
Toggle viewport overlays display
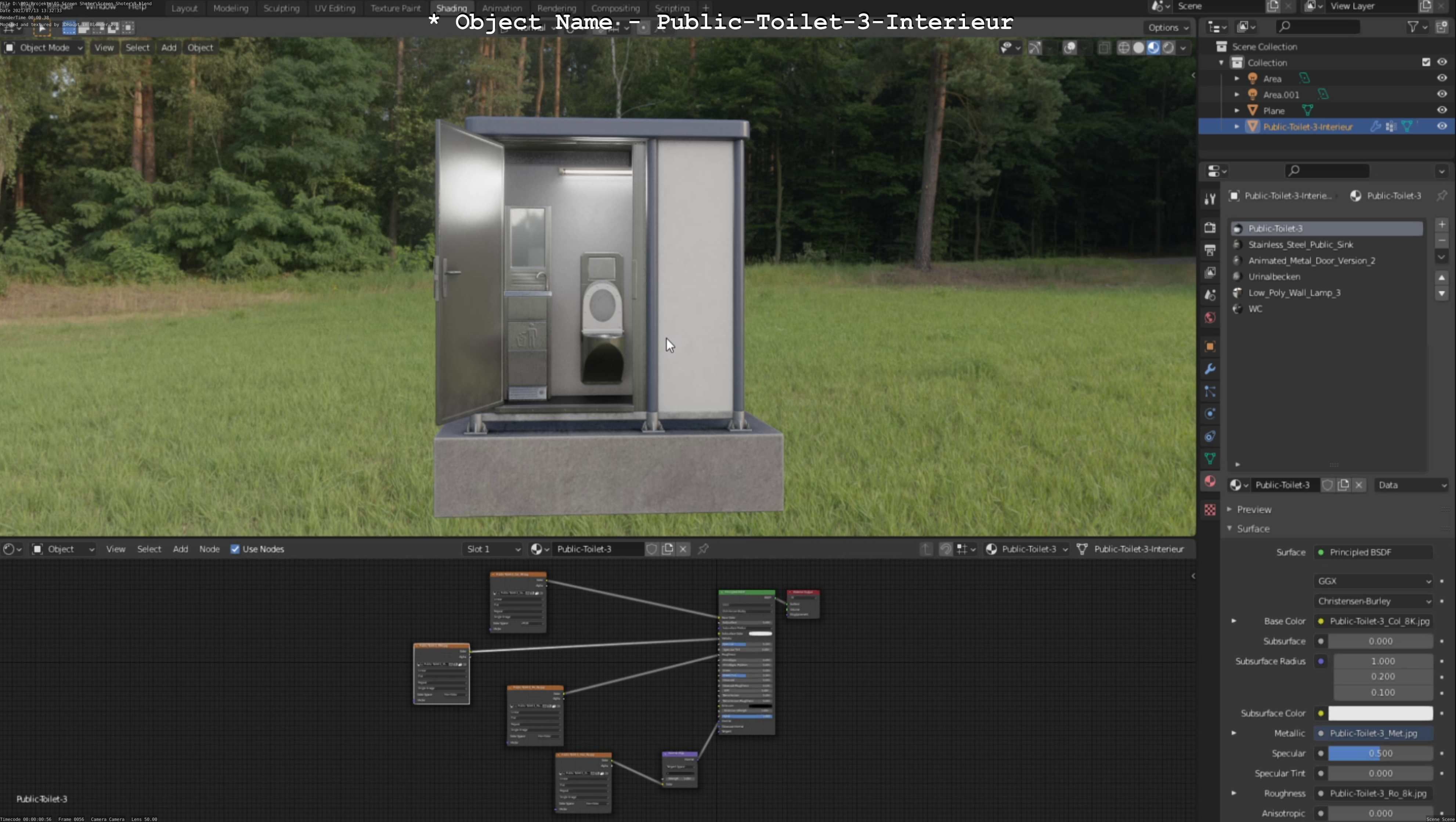pyautogui.click(x=1069, y=48)
